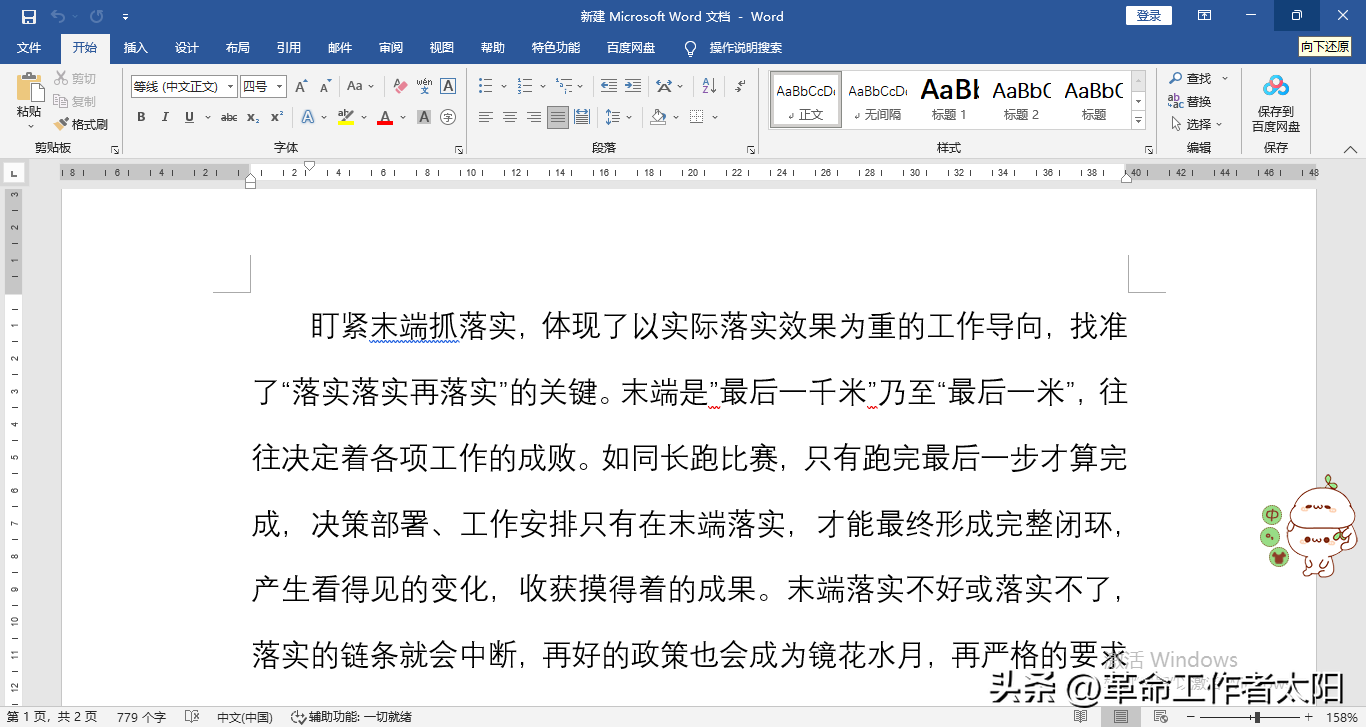
Task: Save the document from the quick access toolbar
Action: (x=28, y=16)
